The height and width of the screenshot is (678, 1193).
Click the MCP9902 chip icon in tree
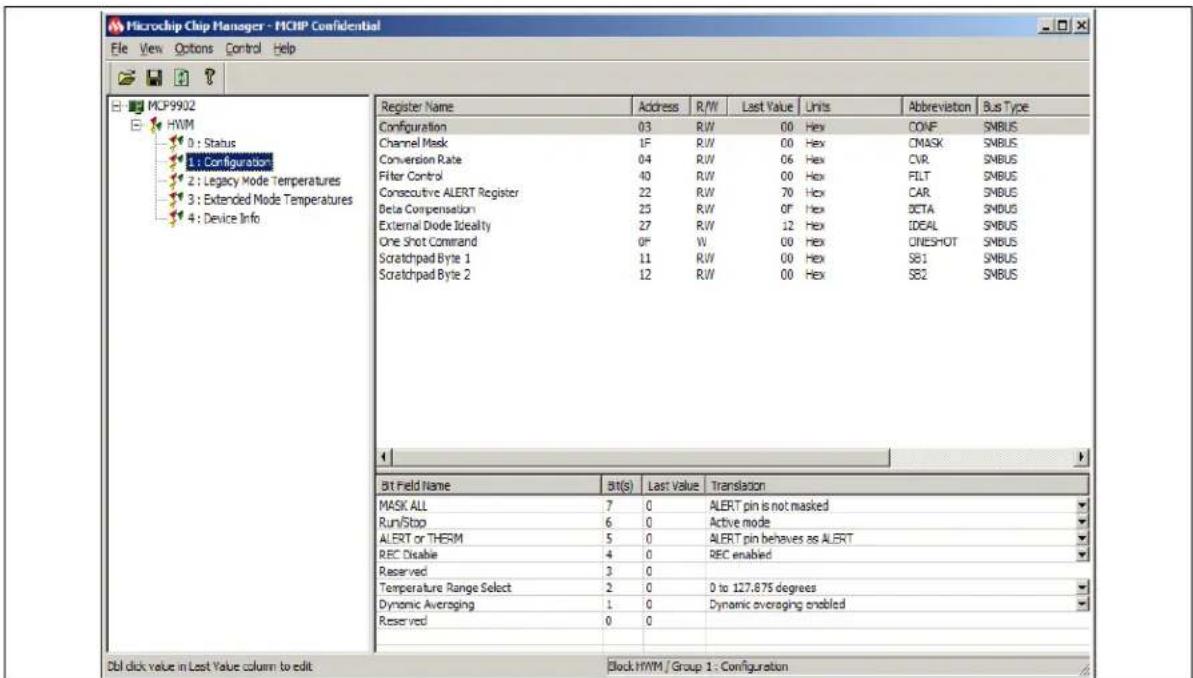pyautogui.click(x=136, y=106)
